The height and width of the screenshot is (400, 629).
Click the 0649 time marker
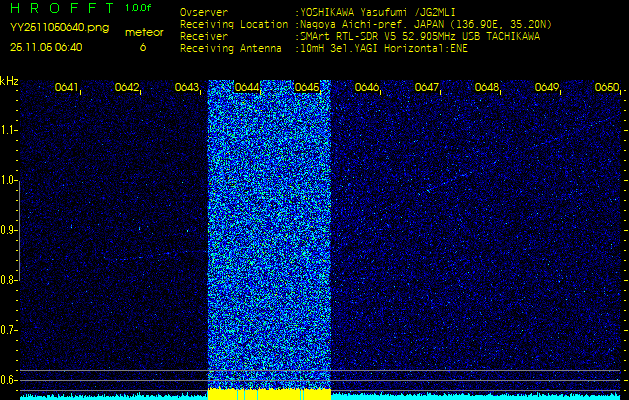point(547,87)
